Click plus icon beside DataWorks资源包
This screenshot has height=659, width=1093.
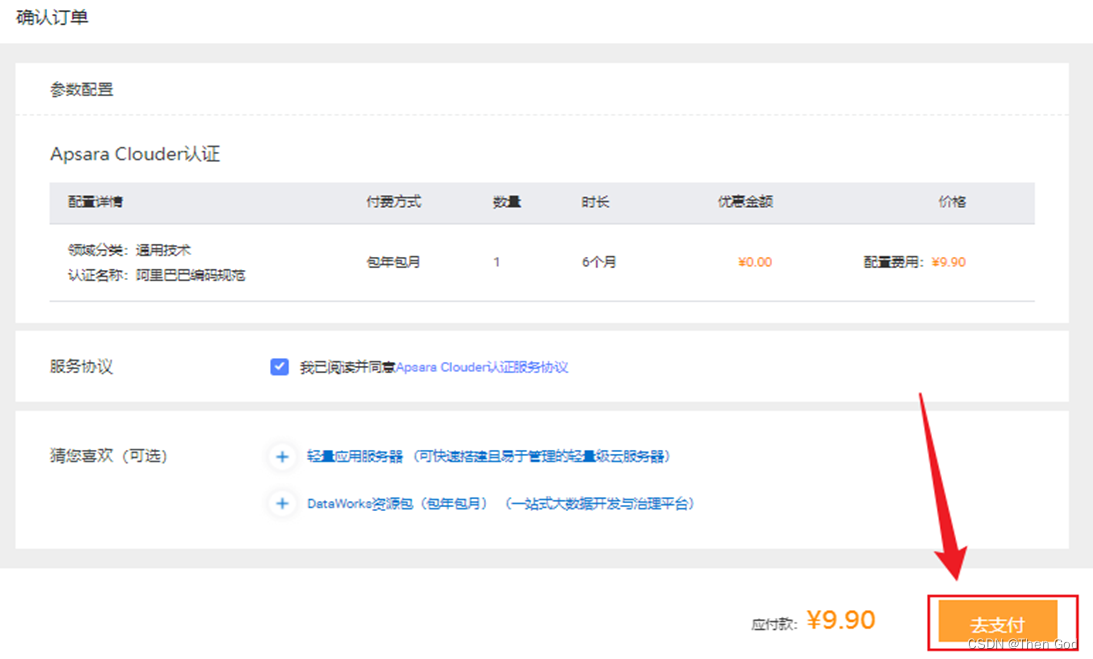tap(282, 504)
